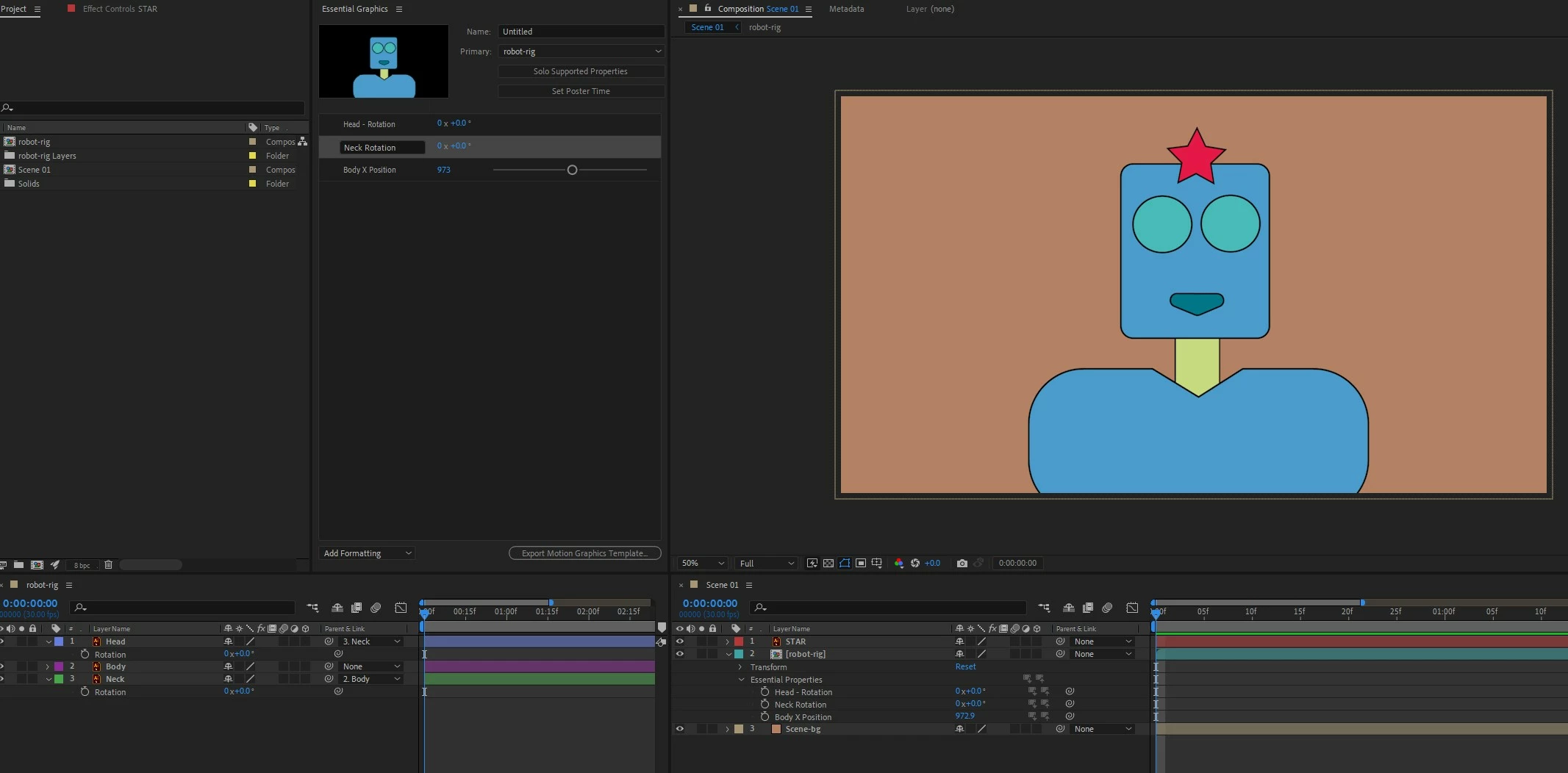The image size is (1568, 773).
Task: Click the stopwatch for Neck Rotation essential property
Action: coord(765,704)
